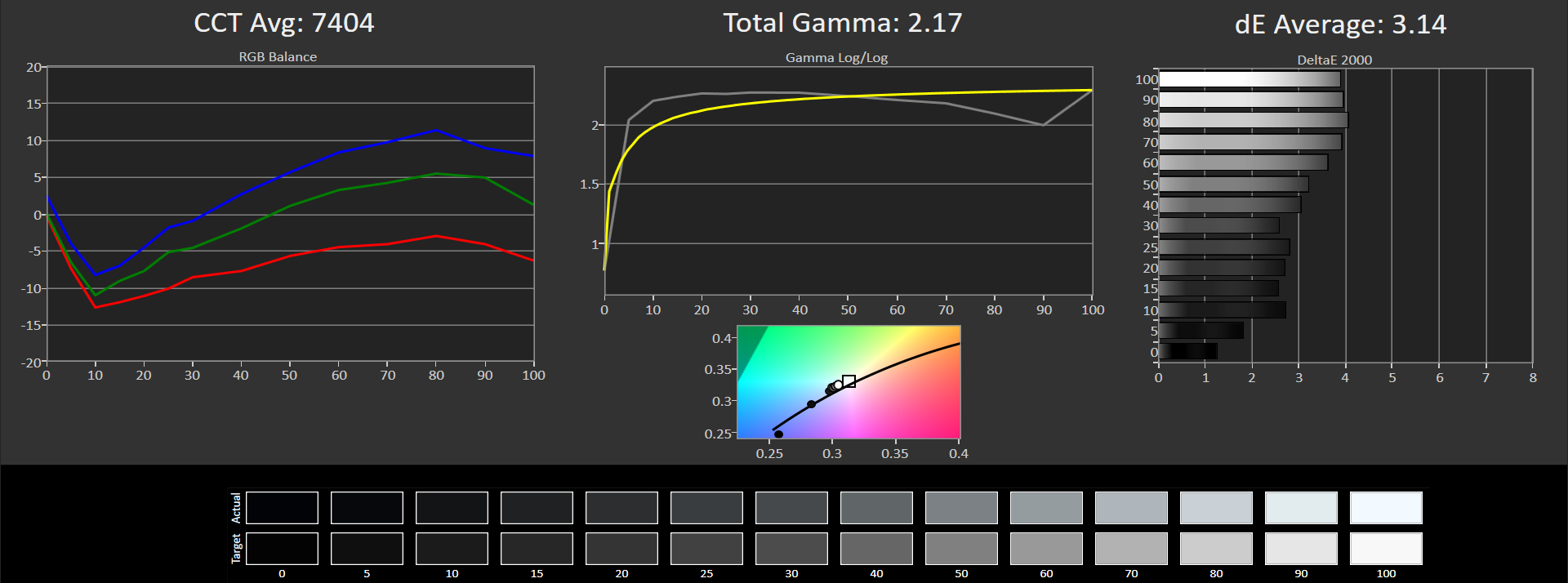Select the Actual swatch for level 60
Viewport: 1568px width, 583px height.
(1046, 508)
